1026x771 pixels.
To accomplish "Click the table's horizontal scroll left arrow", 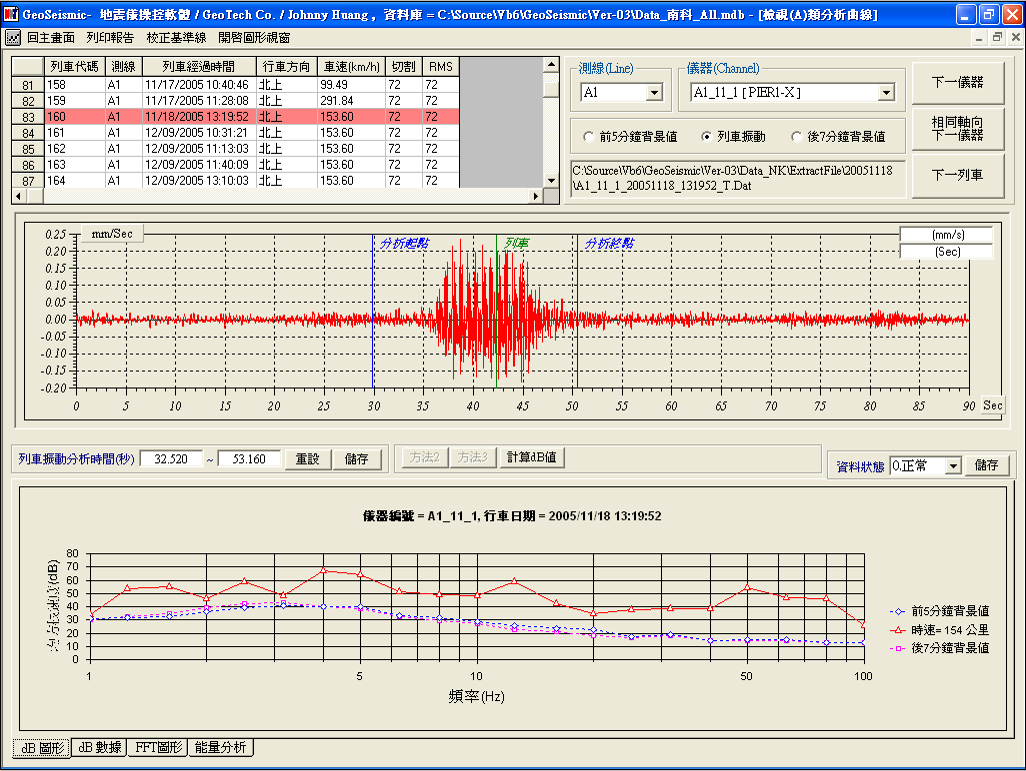I will [18, 196].
